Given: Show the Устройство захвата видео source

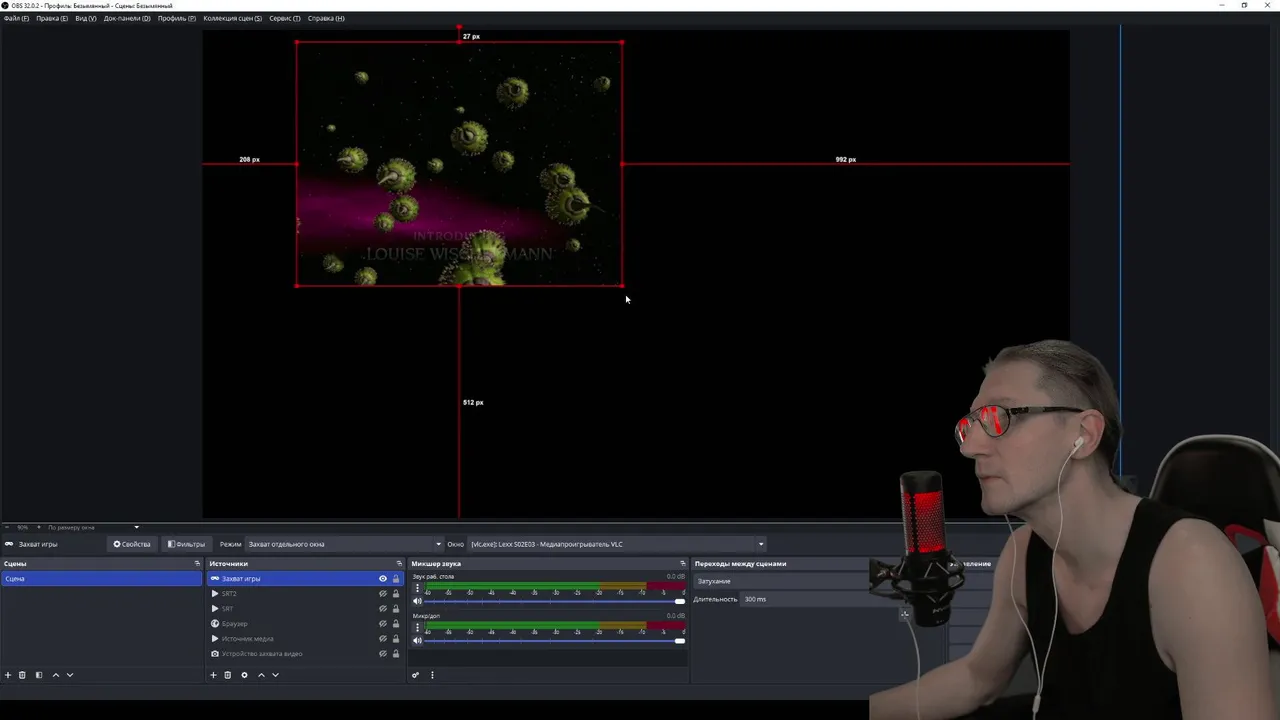Looking at the screenshot, I should click(382, 654).
